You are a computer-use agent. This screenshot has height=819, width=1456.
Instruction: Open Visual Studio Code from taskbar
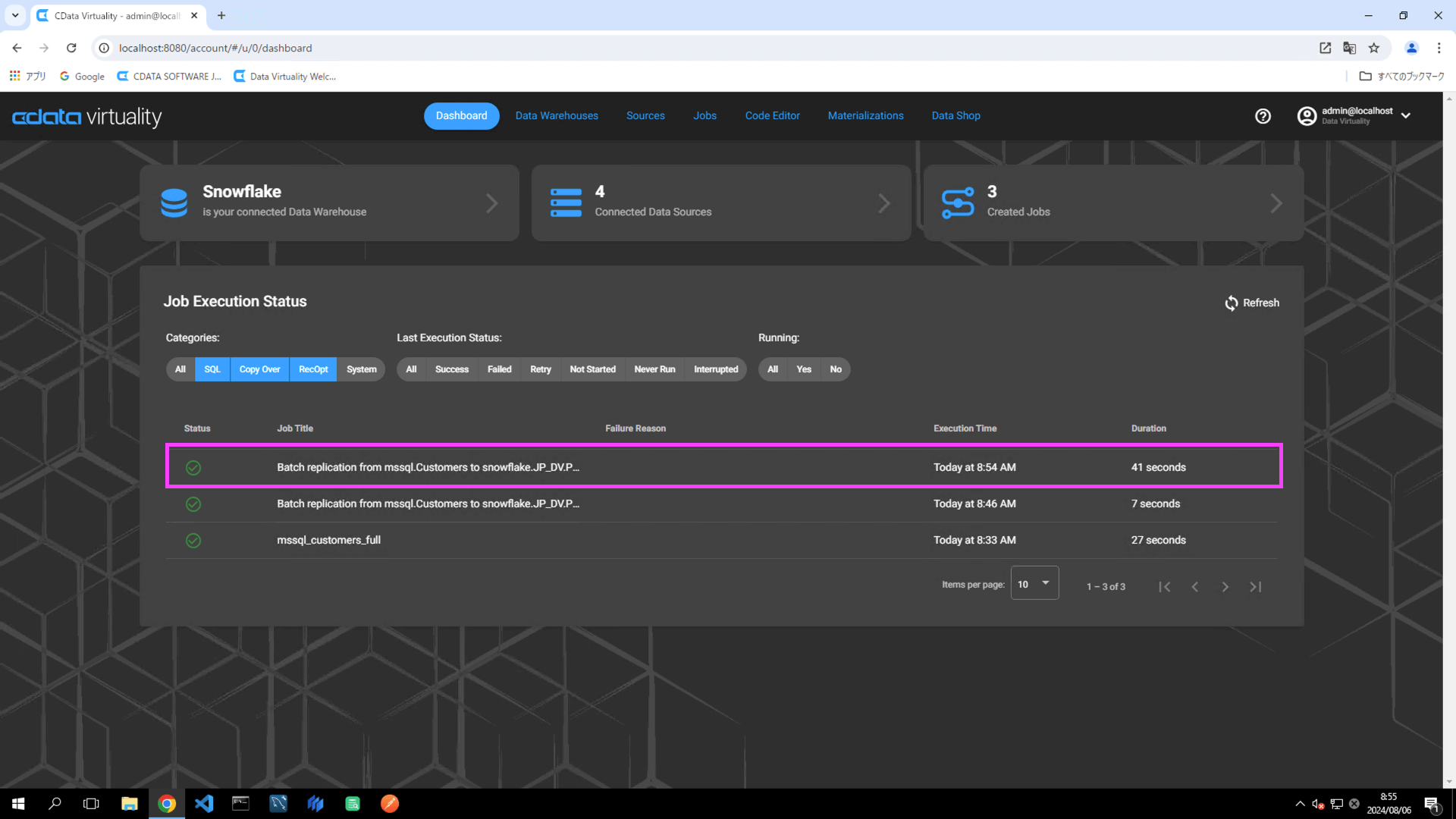204,804
